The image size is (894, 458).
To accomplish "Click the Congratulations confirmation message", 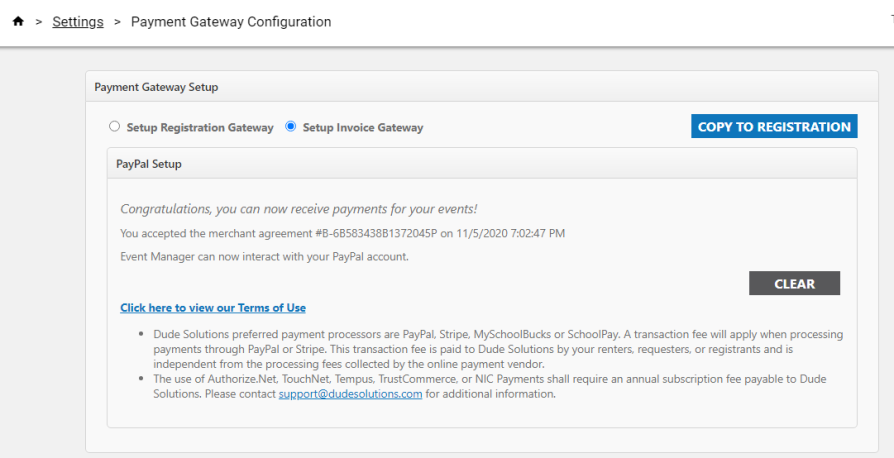I will click(x=299, y=209).
